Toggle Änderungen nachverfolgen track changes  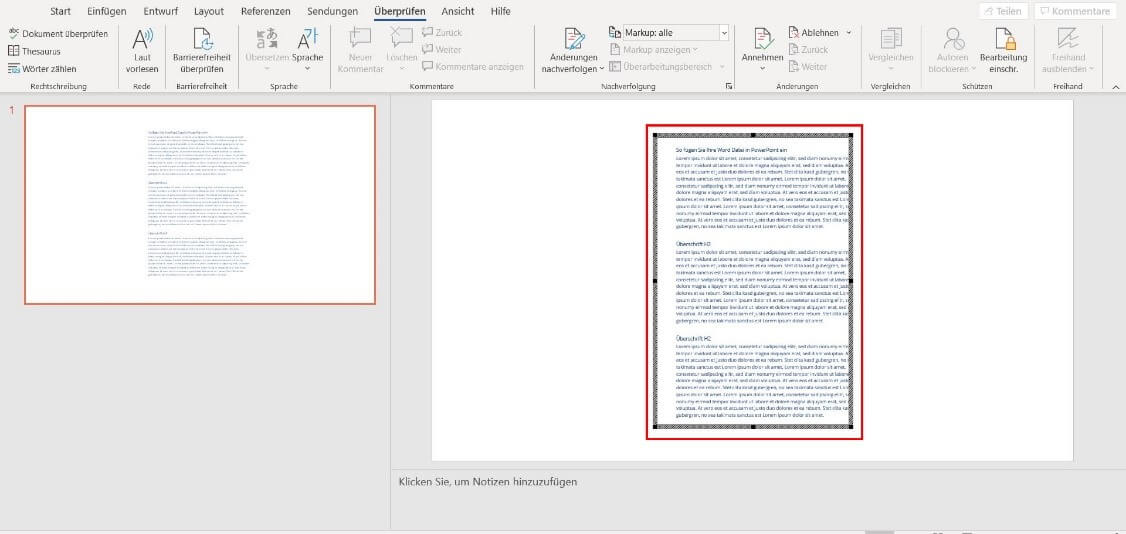pos(573,50)
